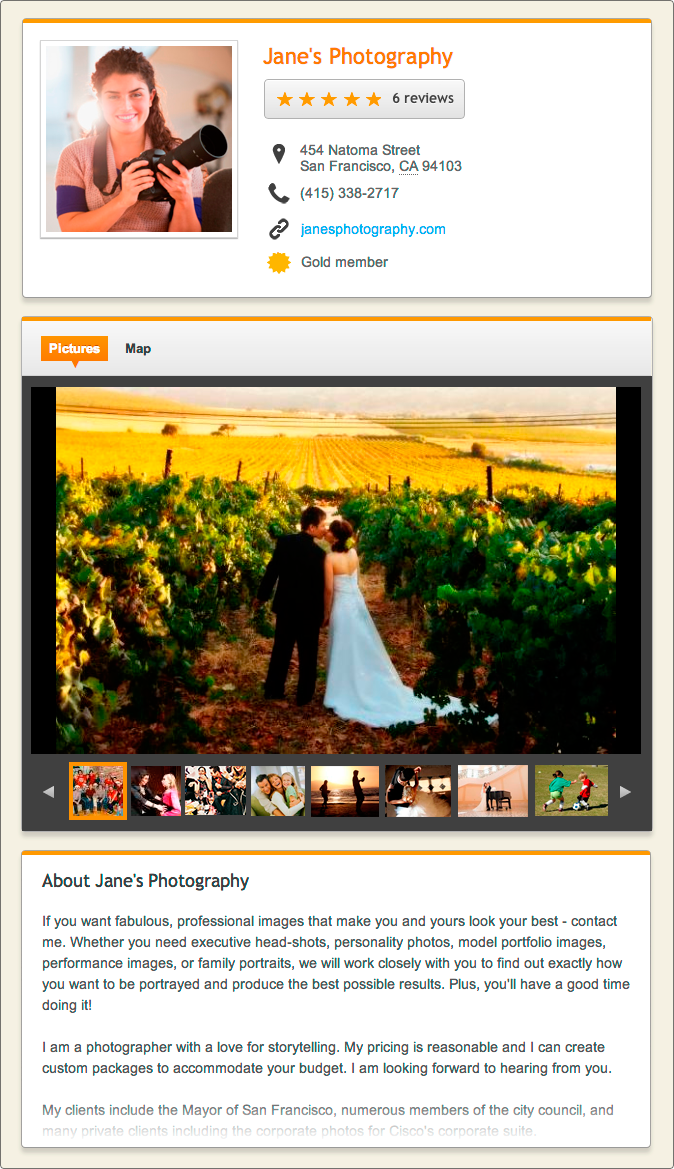
Task: Open the Pictures tab
Action: point(75,349)
